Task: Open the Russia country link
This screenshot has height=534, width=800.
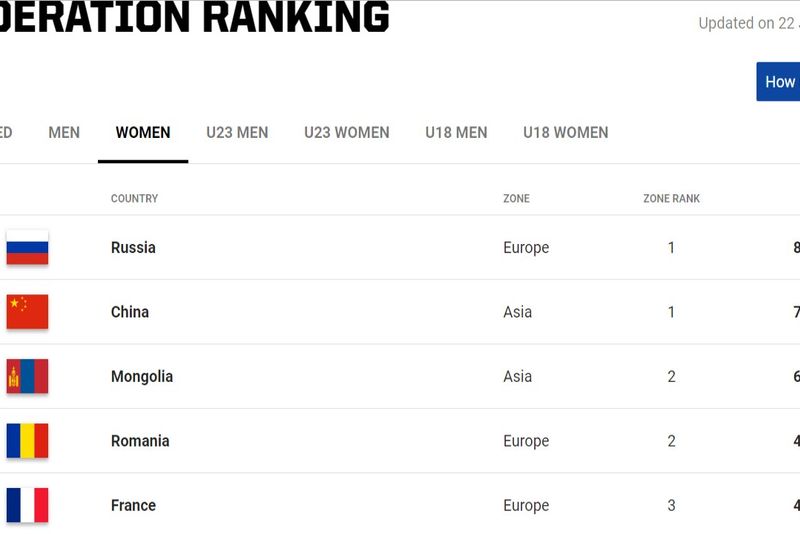Action: coord(133,247)
